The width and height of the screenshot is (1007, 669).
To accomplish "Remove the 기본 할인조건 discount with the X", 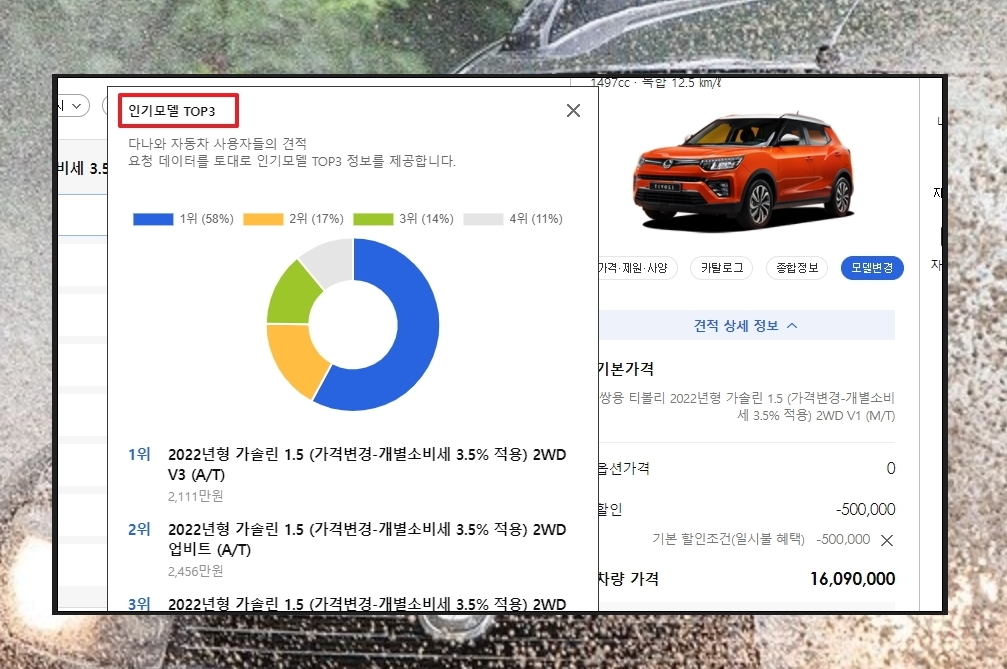I will point(887,541).
